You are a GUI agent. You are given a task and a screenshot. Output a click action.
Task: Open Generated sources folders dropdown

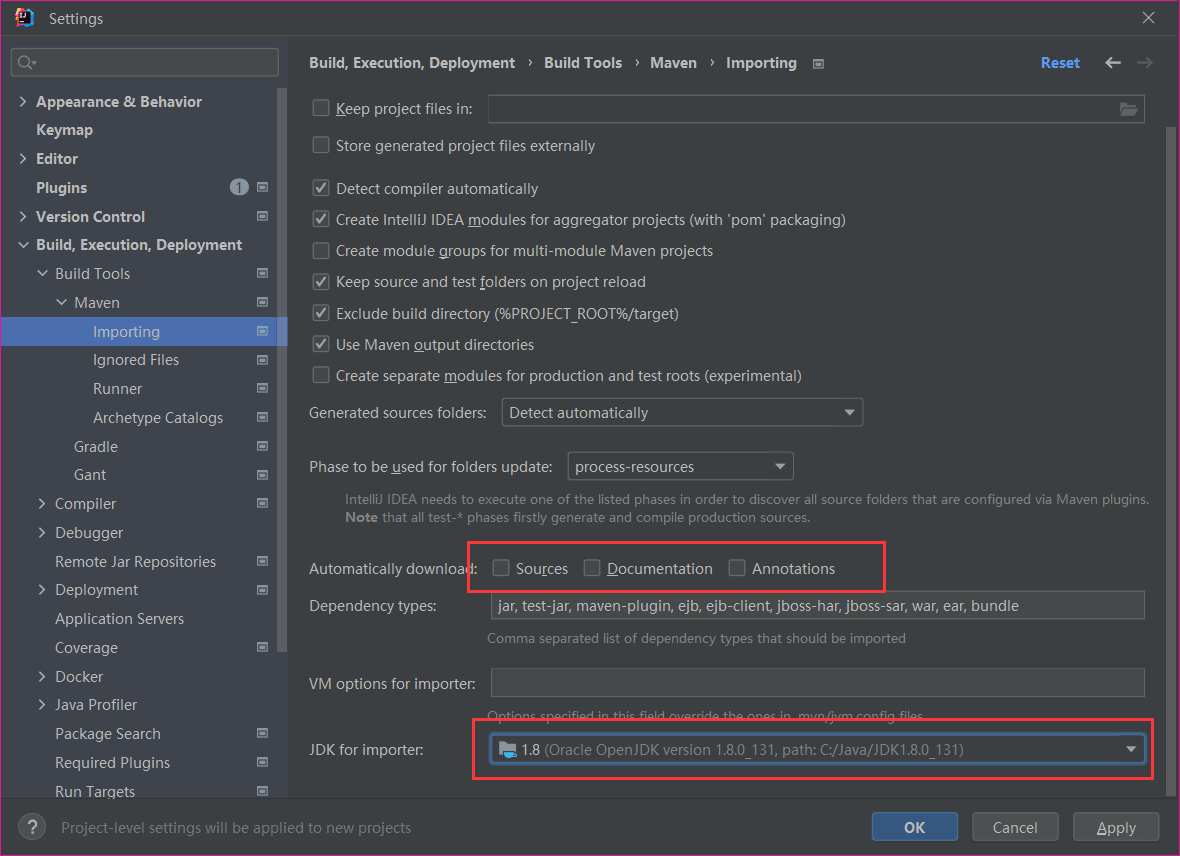coord(682,413)
